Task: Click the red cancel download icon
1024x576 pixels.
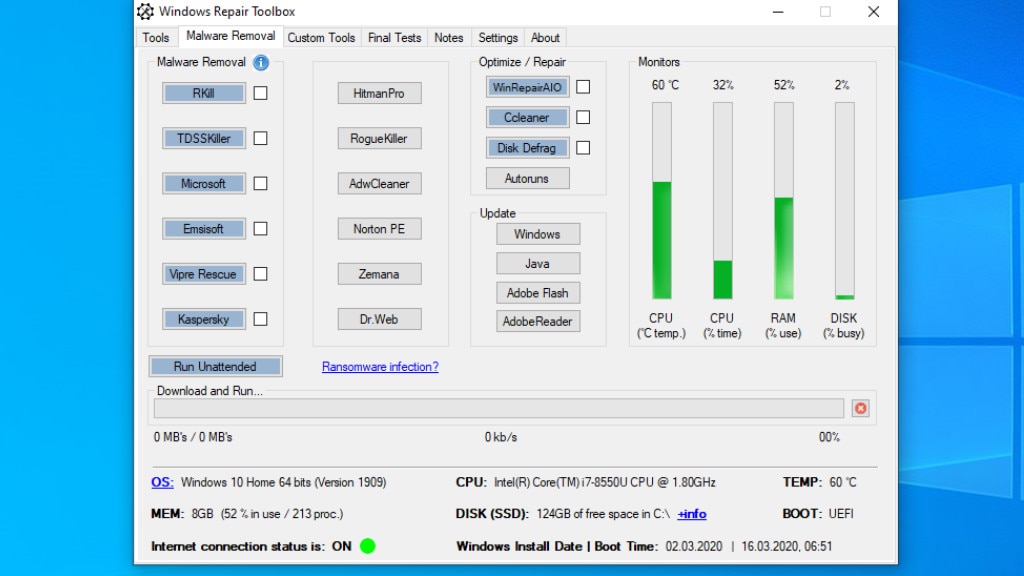Action: coord(861,408)
